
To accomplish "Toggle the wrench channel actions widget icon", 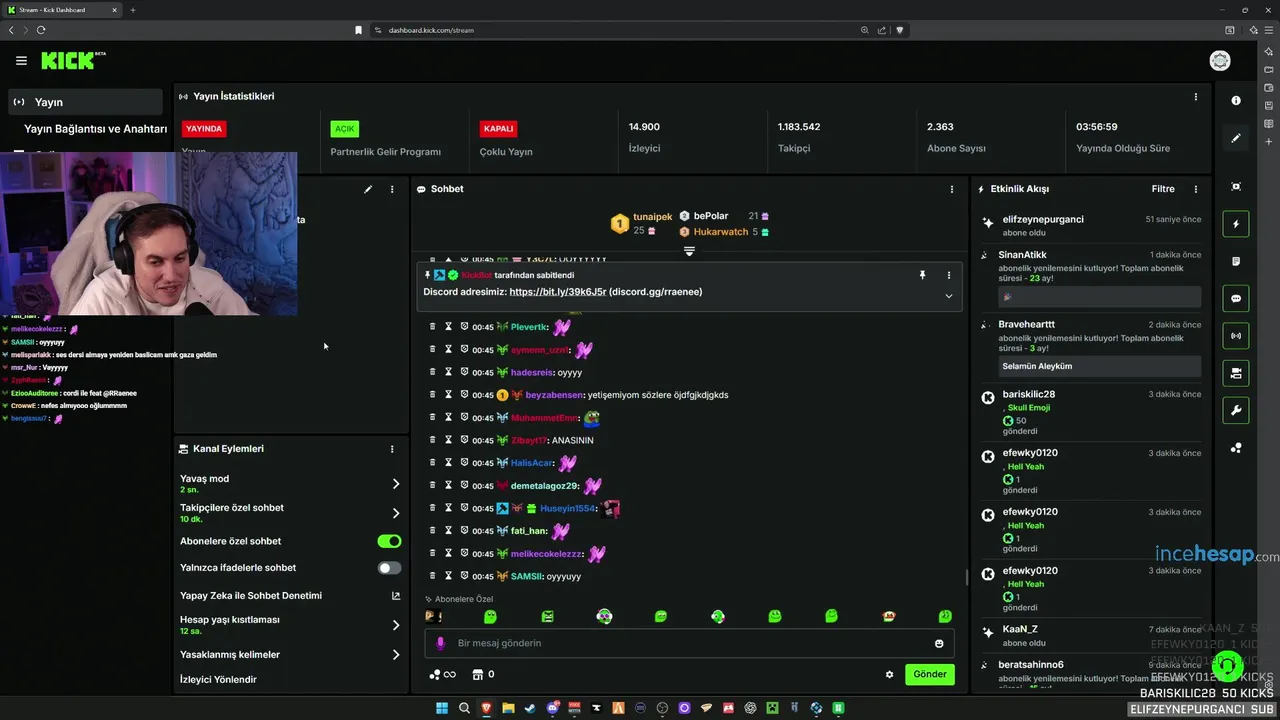I will pos(1236,411).
